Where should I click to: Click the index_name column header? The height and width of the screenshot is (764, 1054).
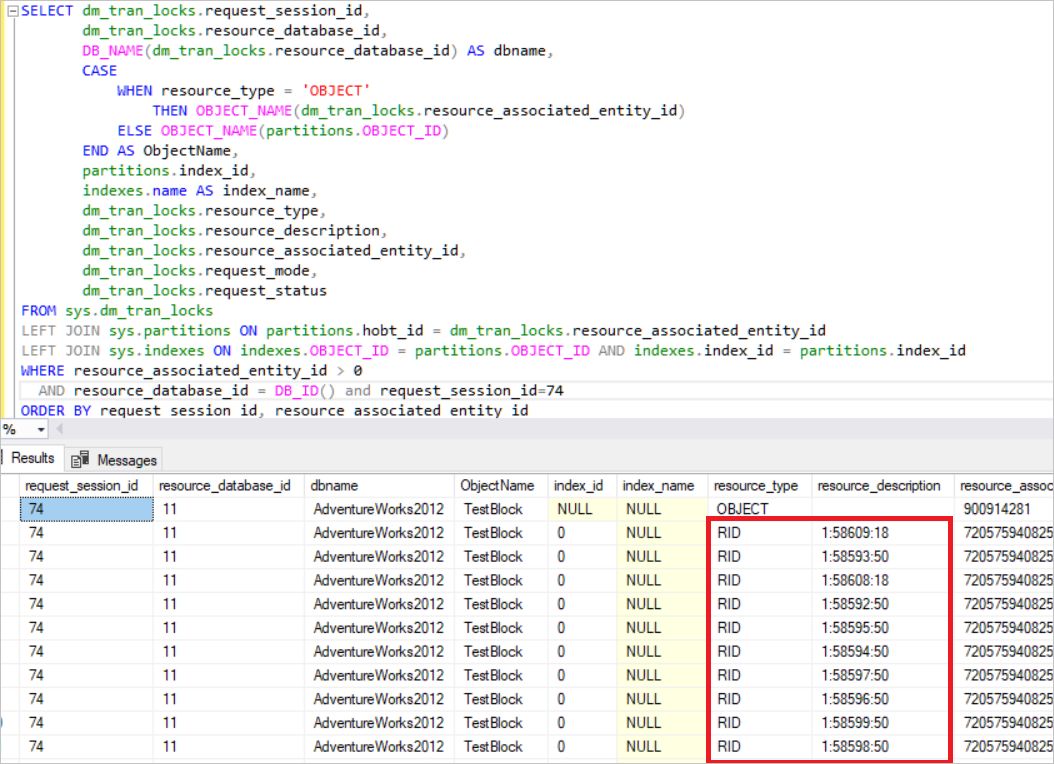658,485
